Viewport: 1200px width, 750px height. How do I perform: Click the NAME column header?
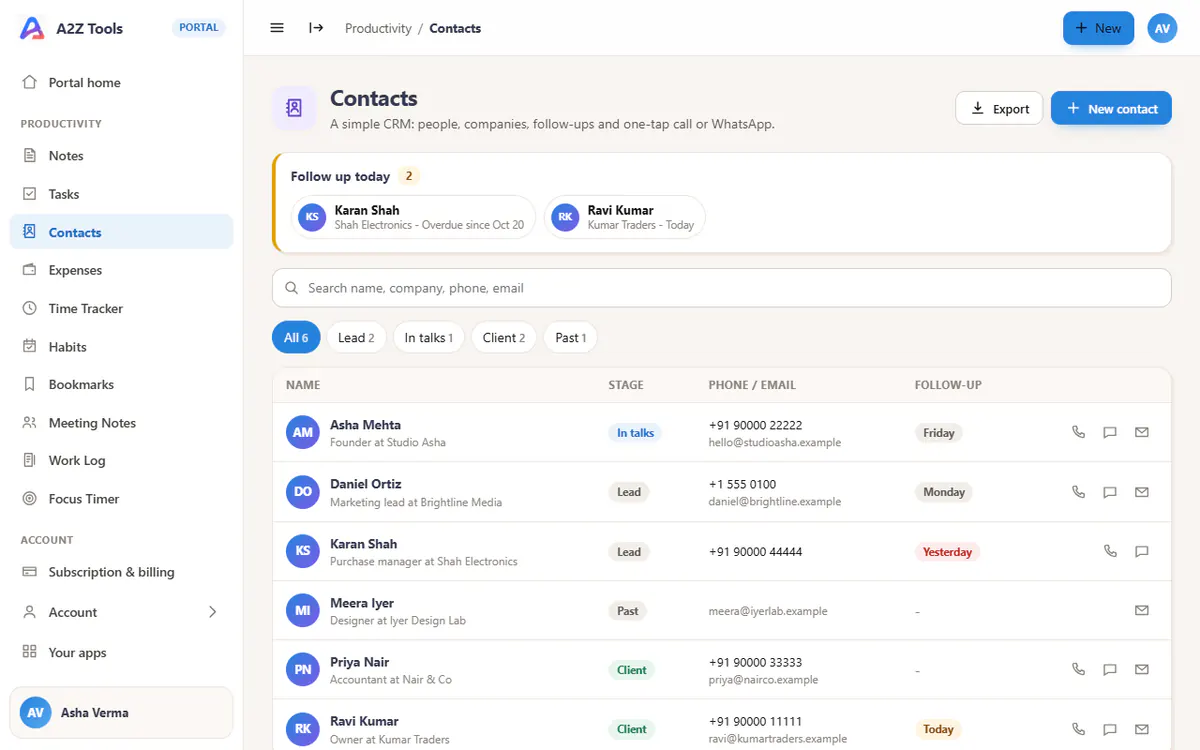click(303, 385)
